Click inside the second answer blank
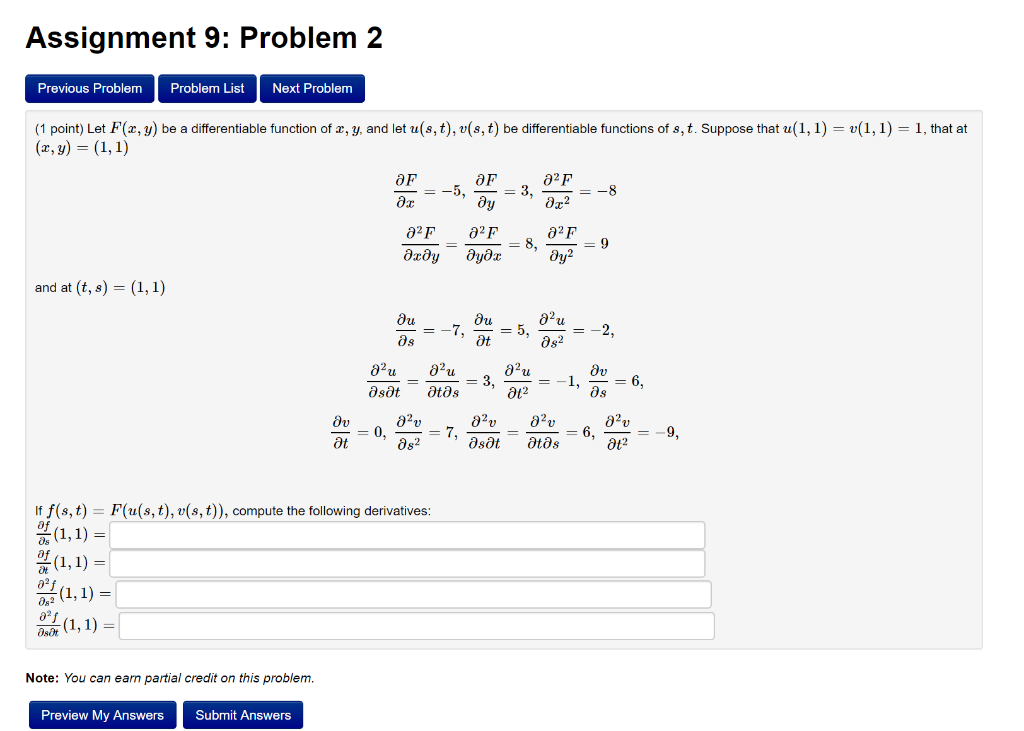This screenshot has width=1024, height=731. pyautogui.click(x=405, y=563)
